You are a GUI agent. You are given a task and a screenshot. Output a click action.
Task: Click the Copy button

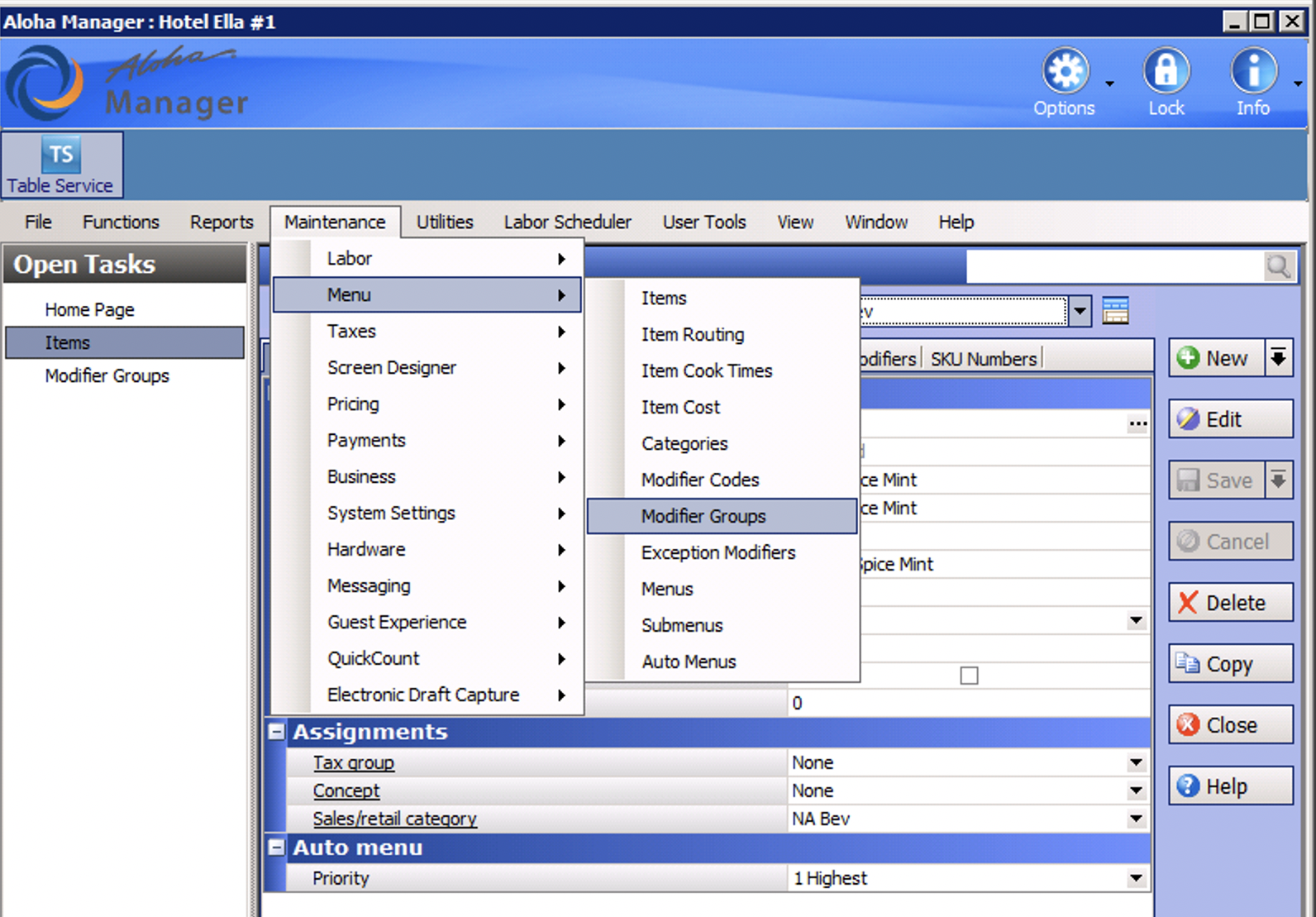click(1231, 664)
